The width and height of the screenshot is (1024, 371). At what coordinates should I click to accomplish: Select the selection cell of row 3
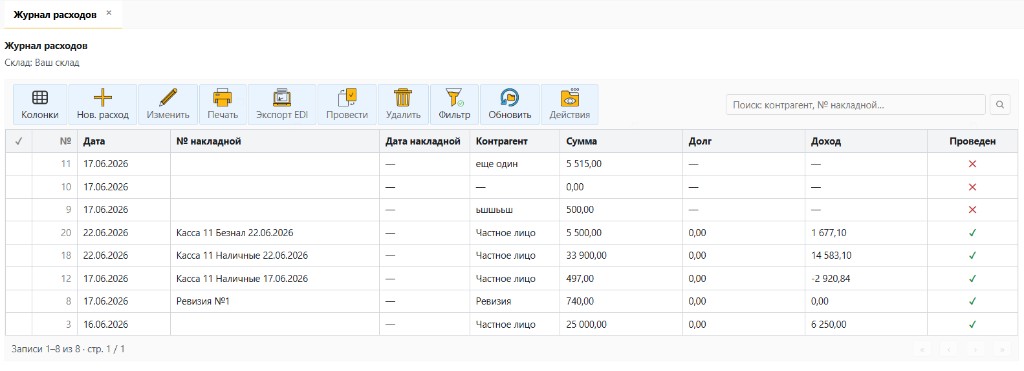pos(18,324)
